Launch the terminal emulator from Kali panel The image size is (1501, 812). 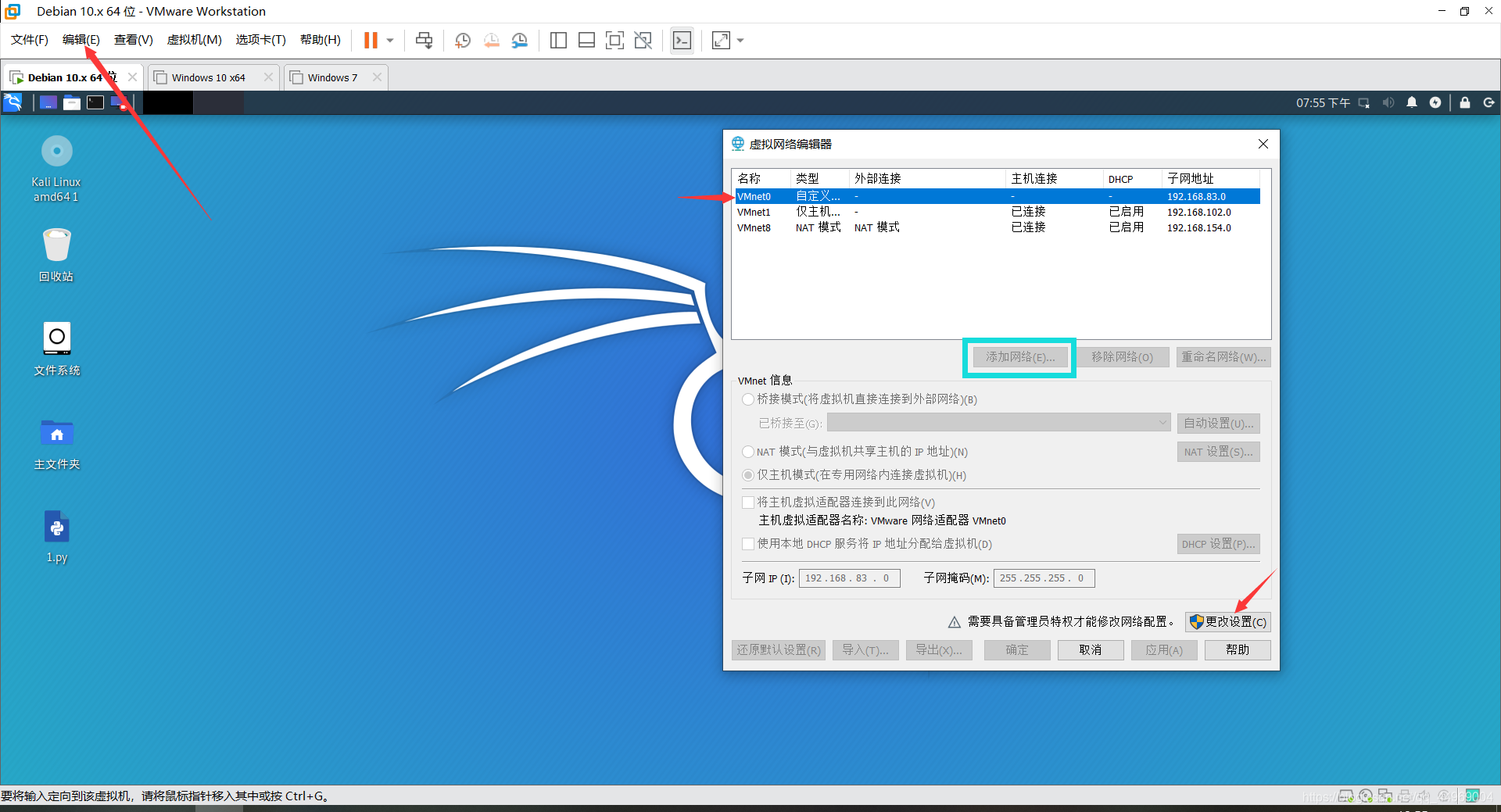(x=95, y=102)
